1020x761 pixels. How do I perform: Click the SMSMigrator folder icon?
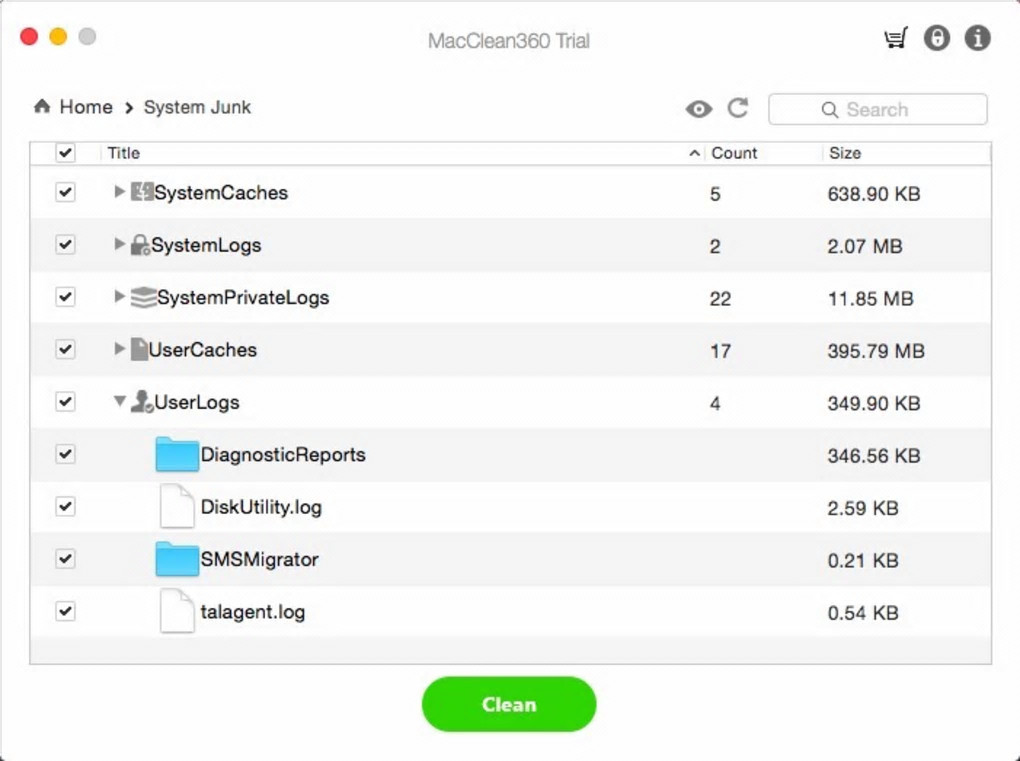pos(177,559)
